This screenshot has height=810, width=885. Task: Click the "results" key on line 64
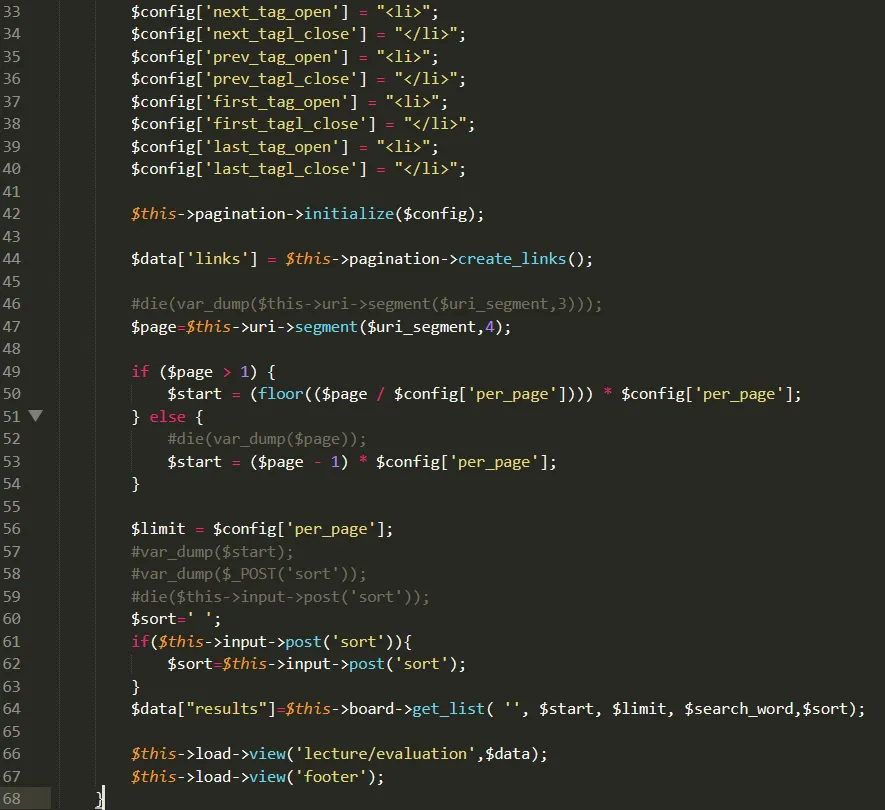pos(226,709)
